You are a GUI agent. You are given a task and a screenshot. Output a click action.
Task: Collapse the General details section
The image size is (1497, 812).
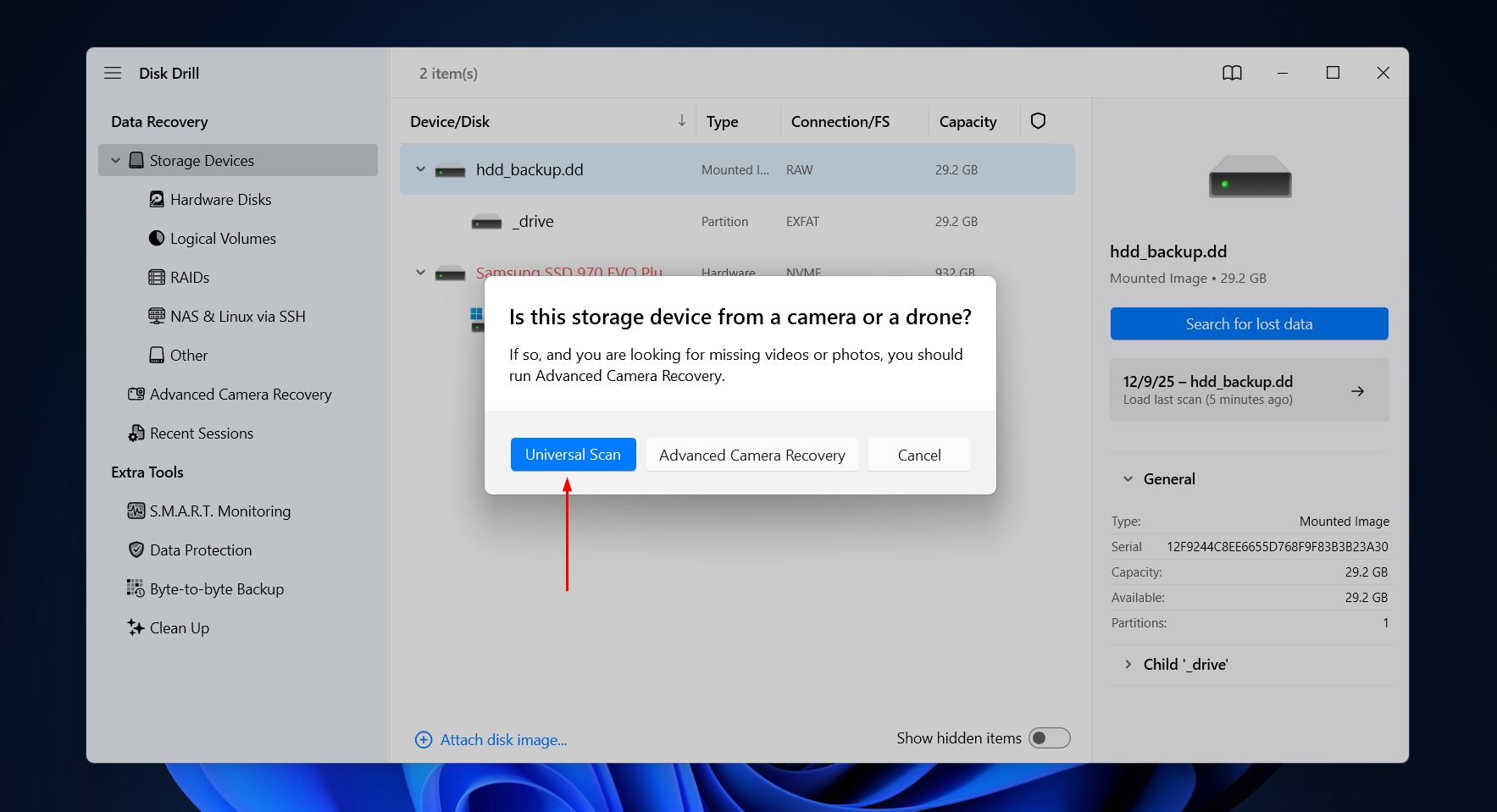pos(1128,479)
